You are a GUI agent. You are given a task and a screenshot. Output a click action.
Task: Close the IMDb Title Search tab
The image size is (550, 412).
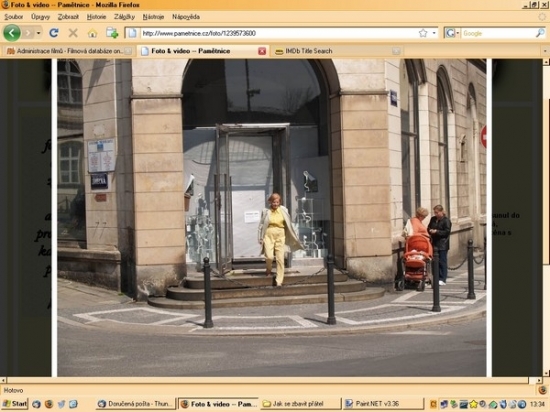tap(396, 51)
